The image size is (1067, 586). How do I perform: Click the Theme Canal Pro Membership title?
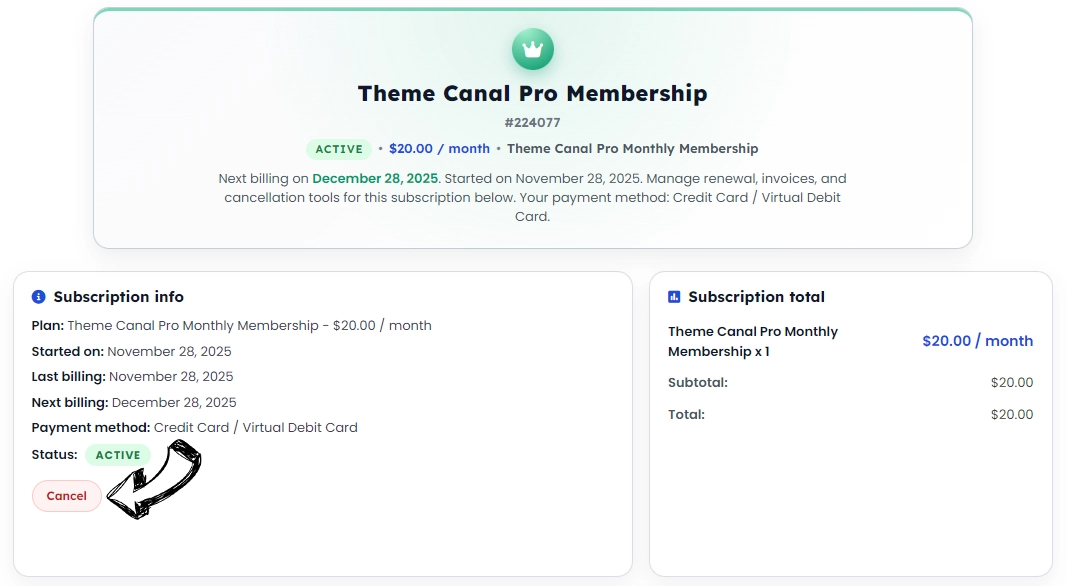pos(532,93)
